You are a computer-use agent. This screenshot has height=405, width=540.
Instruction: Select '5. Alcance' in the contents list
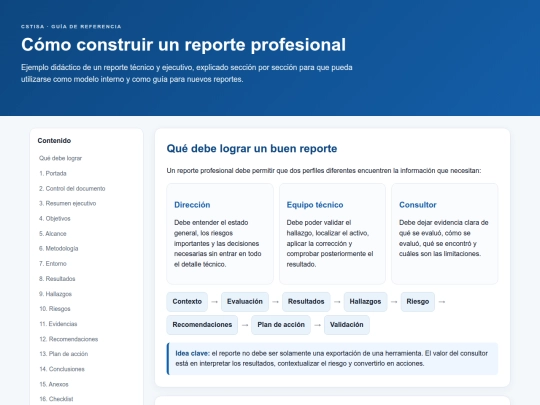[52, 233]
